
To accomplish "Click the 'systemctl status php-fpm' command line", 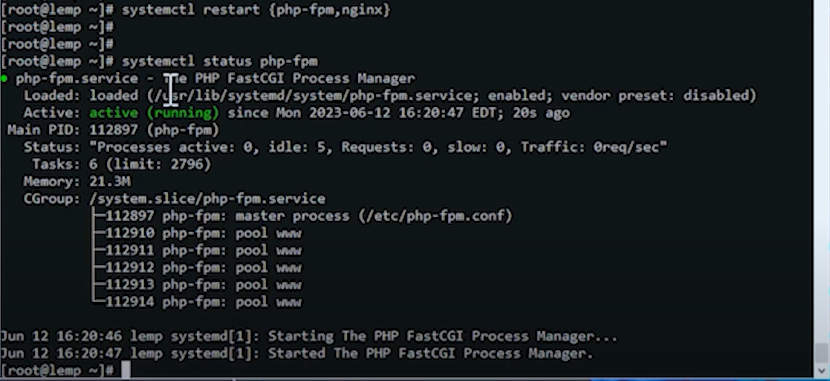I will pyautogui.click(x=220, y=61).
